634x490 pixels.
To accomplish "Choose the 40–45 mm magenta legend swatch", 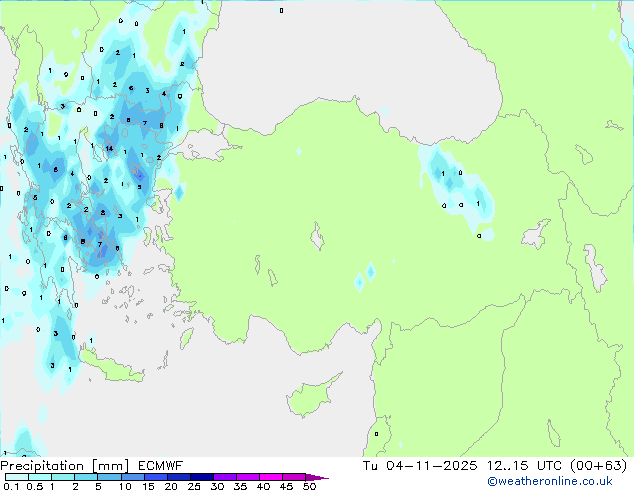I will pos(271,477).
